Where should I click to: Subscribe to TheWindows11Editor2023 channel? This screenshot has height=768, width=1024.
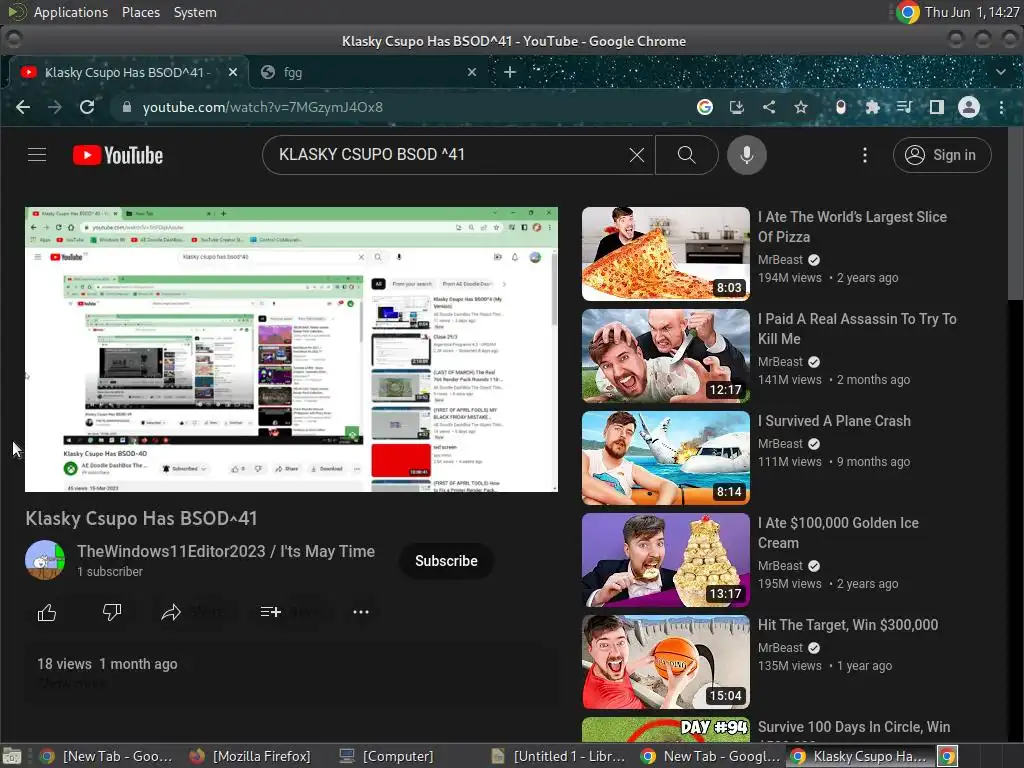click(x=446, y=561)
